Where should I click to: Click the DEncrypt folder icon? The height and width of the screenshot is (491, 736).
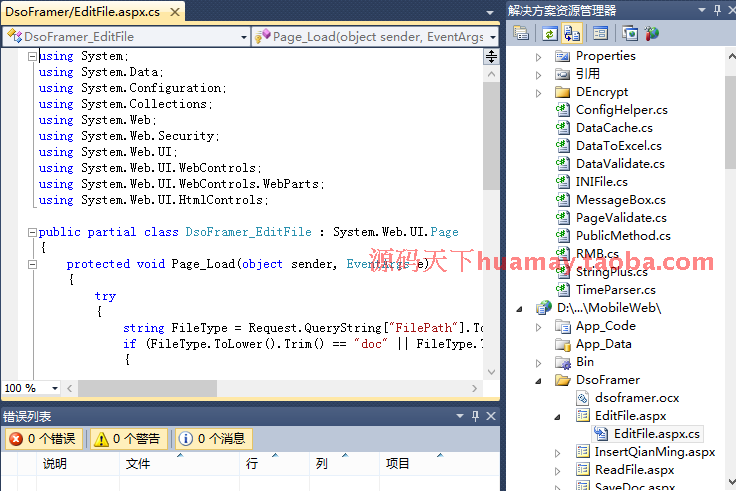tap(562, 92)
